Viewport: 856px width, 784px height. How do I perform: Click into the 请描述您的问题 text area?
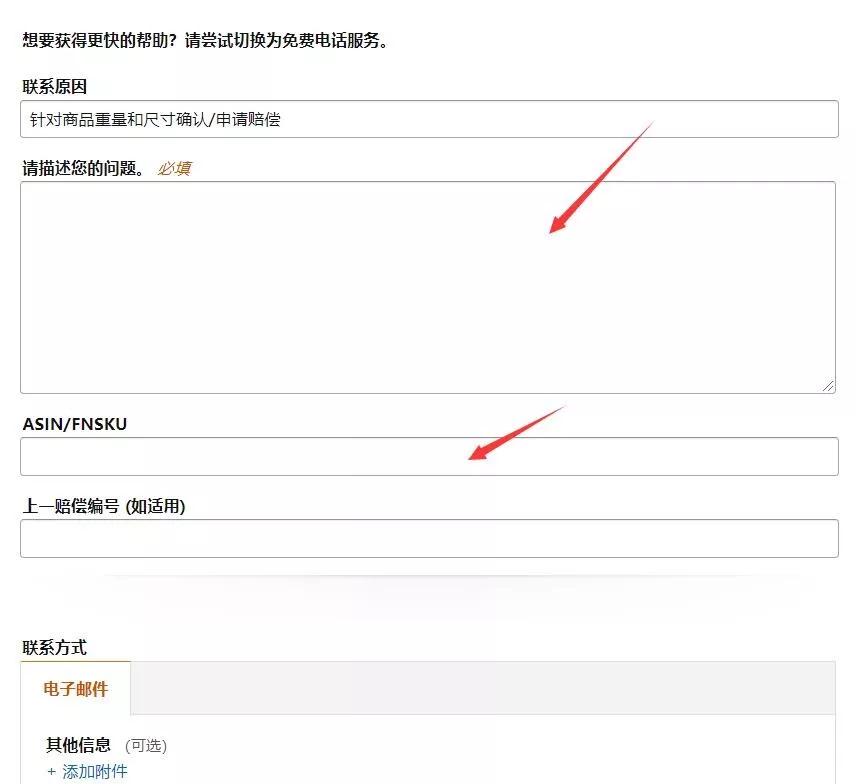pos(428,287)
